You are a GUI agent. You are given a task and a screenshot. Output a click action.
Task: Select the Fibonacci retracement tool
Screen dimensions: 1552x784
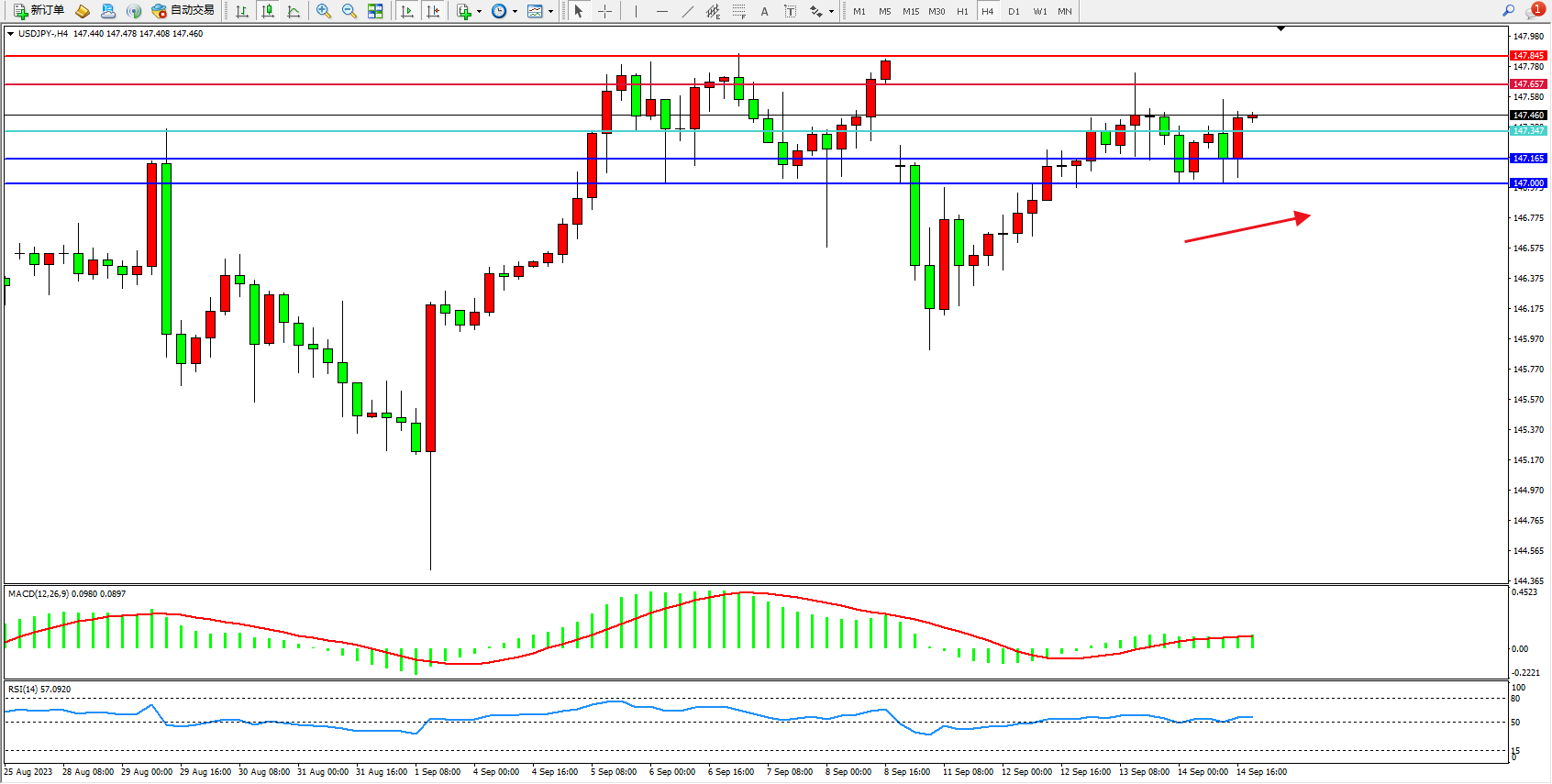pos(738,11)
